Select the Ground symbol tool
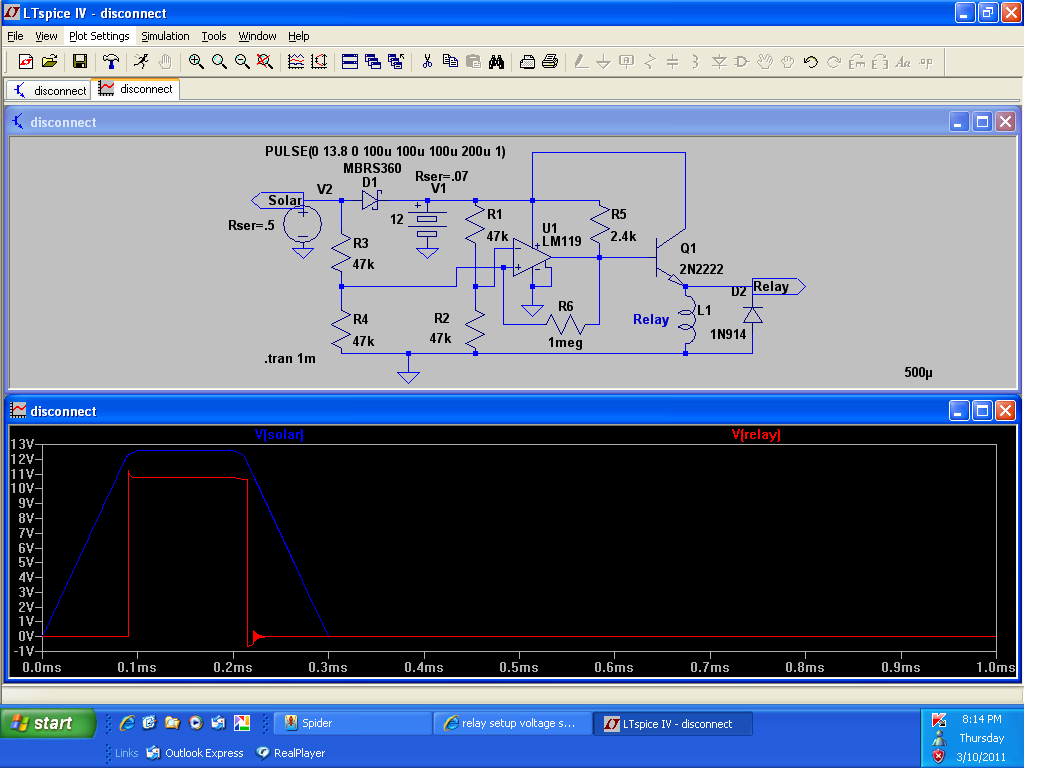 603,62
